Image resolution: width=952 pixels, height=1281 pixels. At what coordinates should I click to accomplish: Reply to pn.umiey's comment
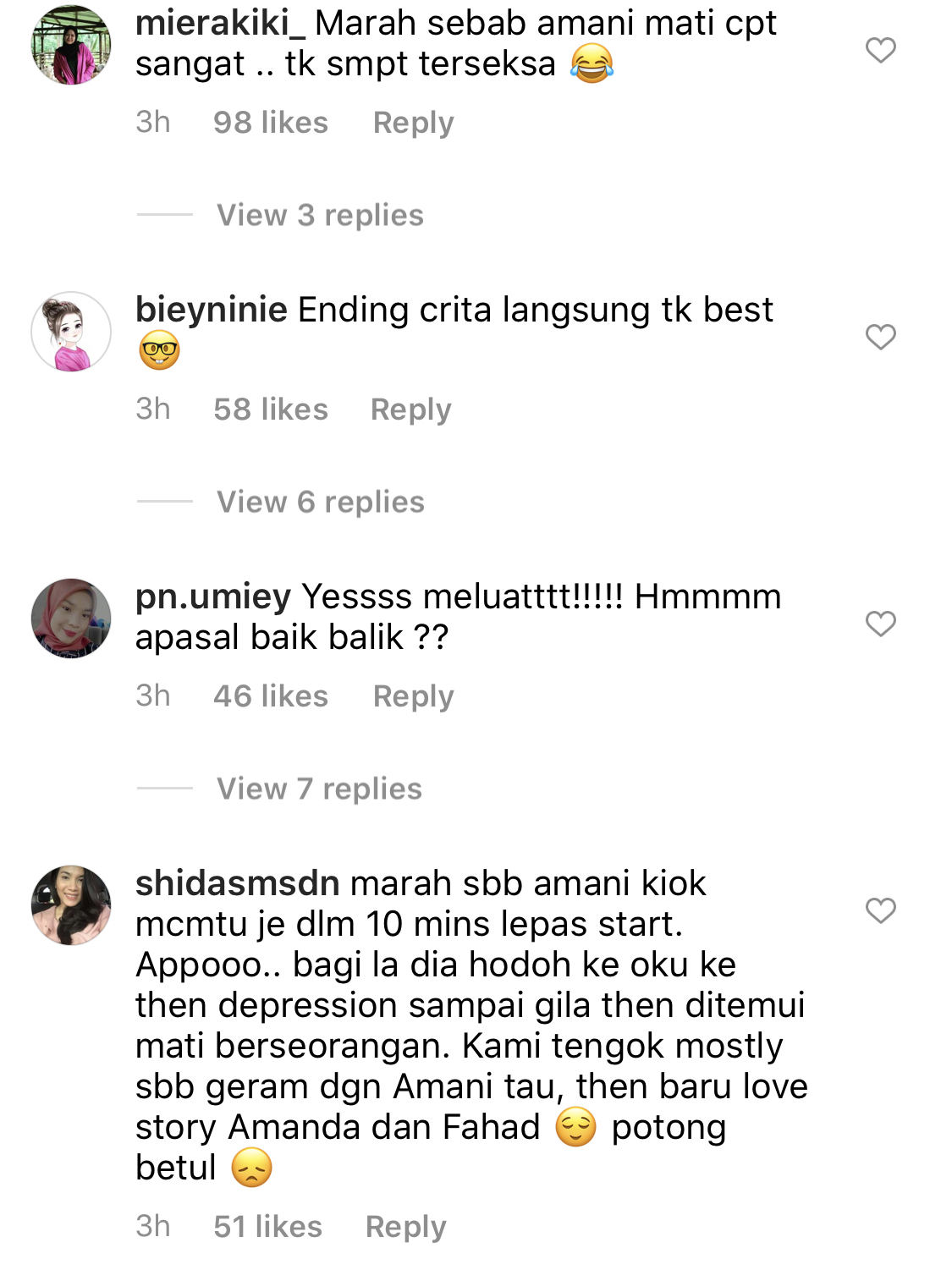[x=414, y=696]
